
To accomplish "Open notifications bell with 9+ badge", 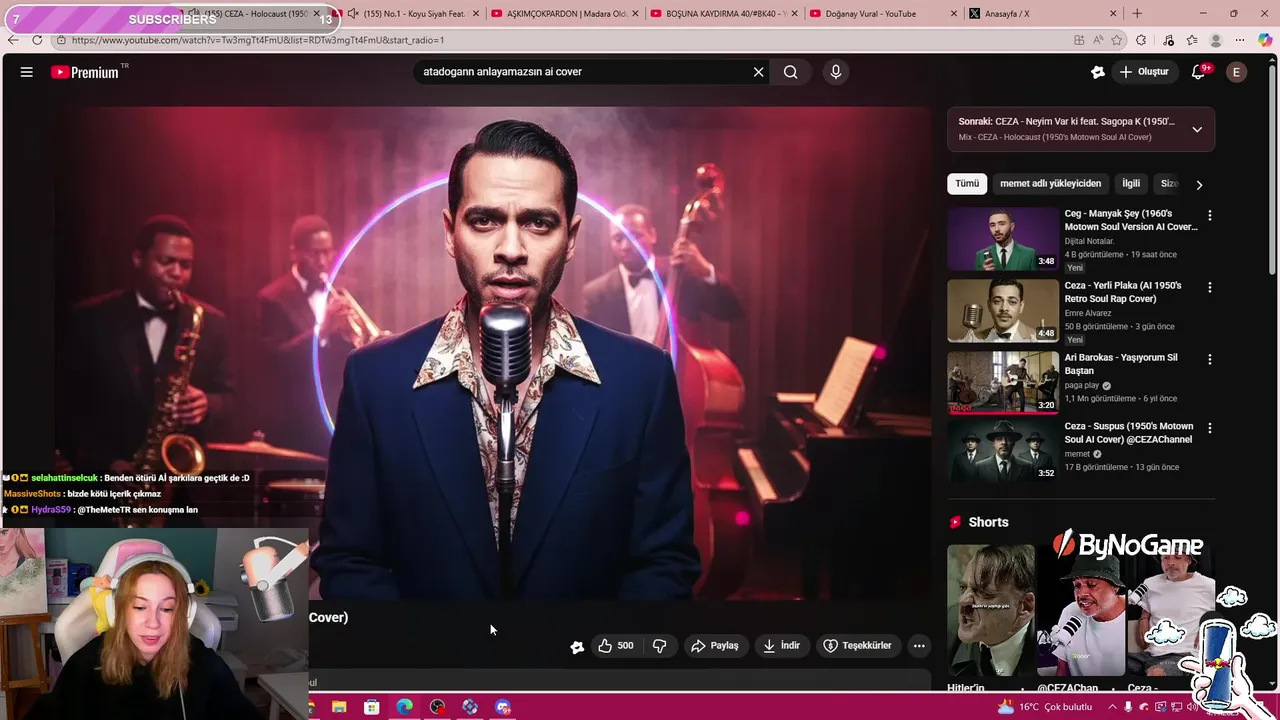I will pos(1199,72).
